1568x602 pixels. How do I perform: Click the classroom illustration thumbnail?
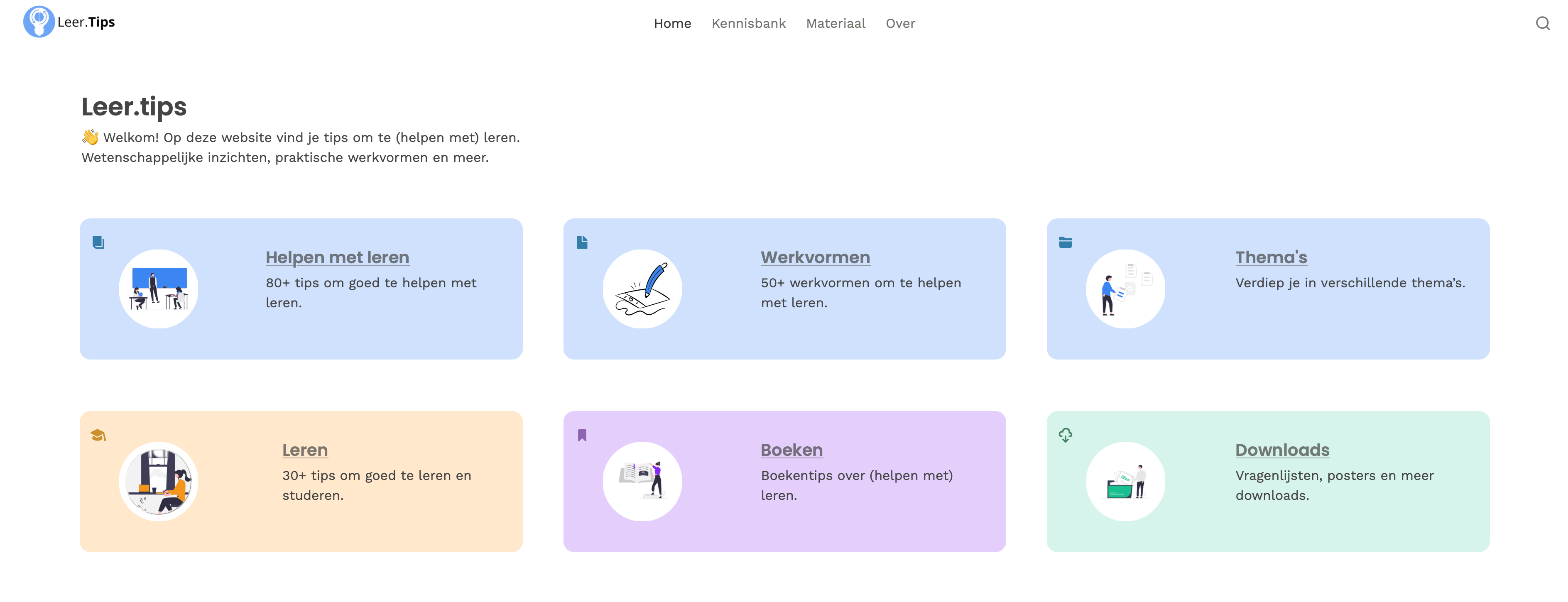pos(158,289)
